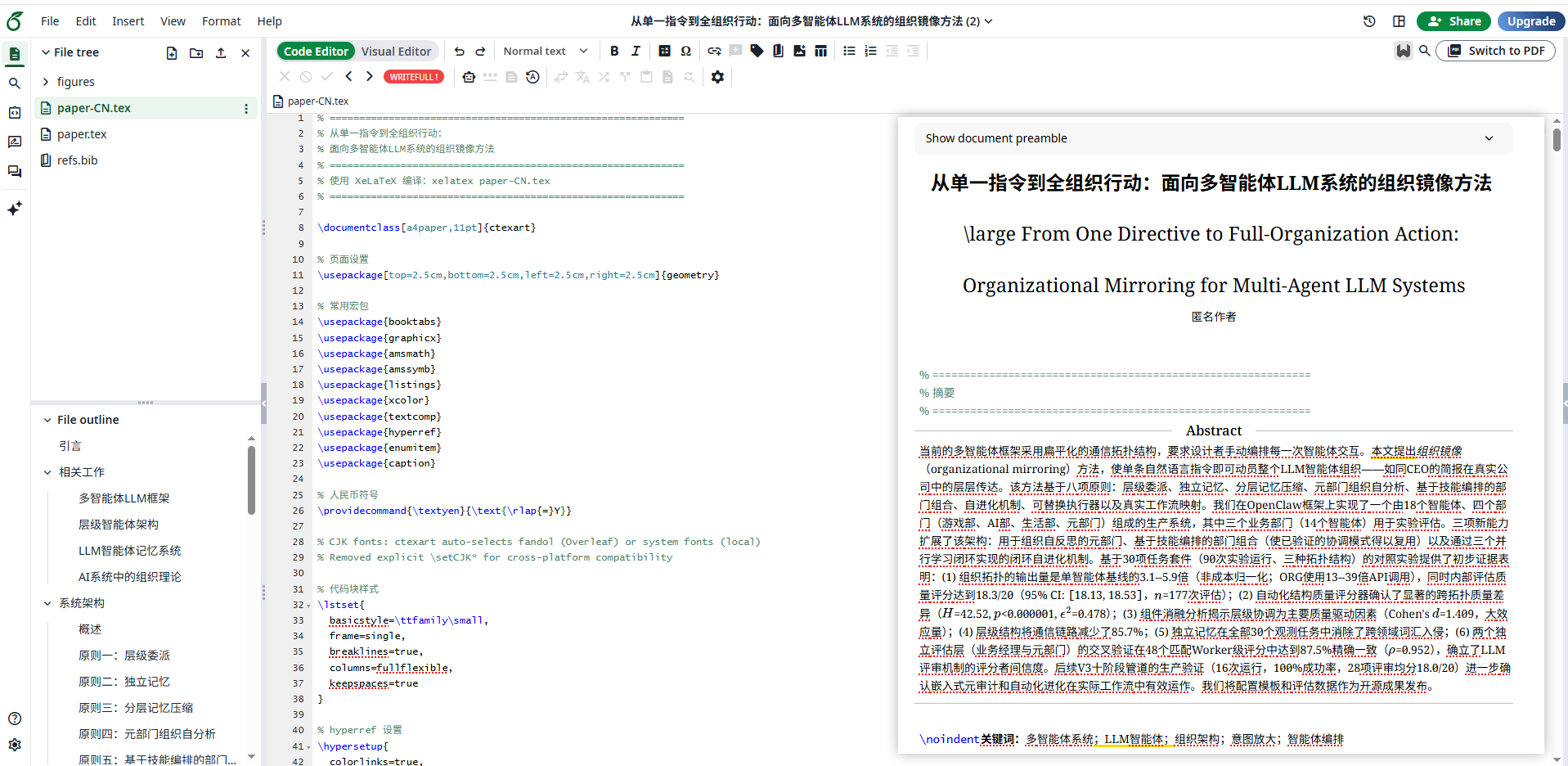
Task: Click the italic formatting icon
Action: [x=636, y=51]
